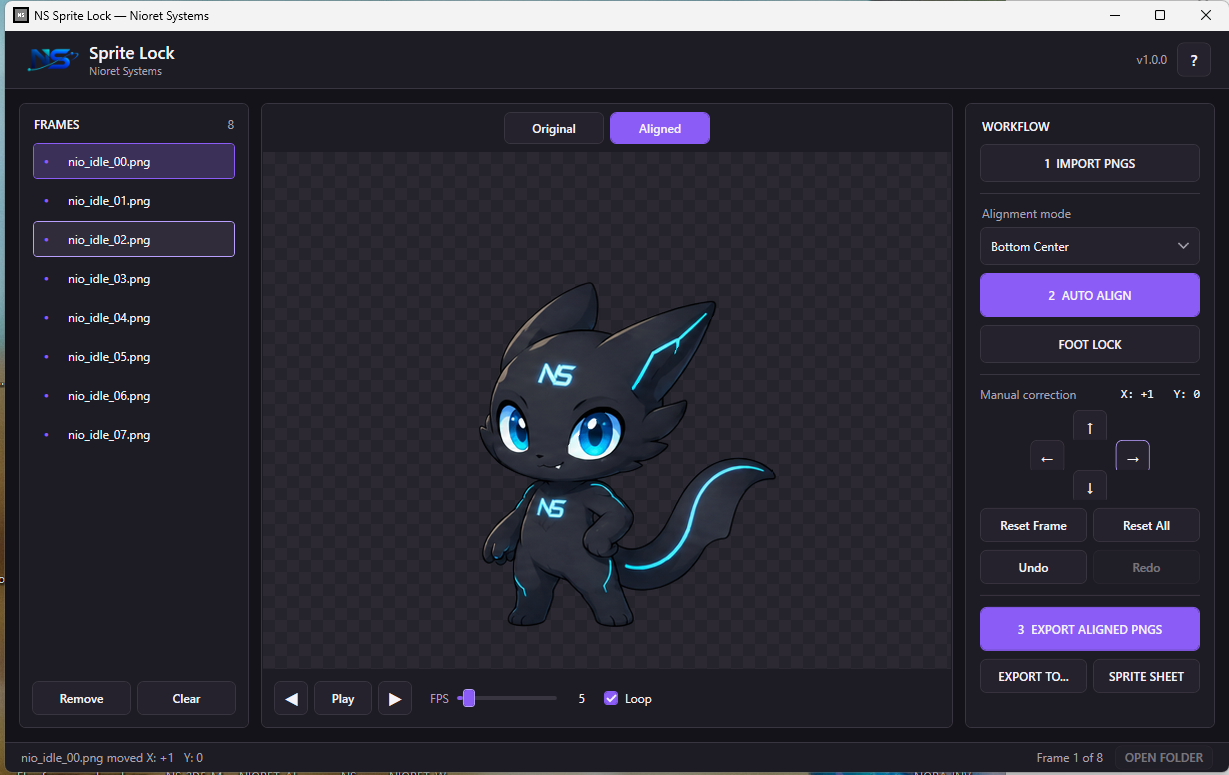Close the NS Sprite Lock window
The height and width of the screenshot is (775, 1229).
(1206, 15)
